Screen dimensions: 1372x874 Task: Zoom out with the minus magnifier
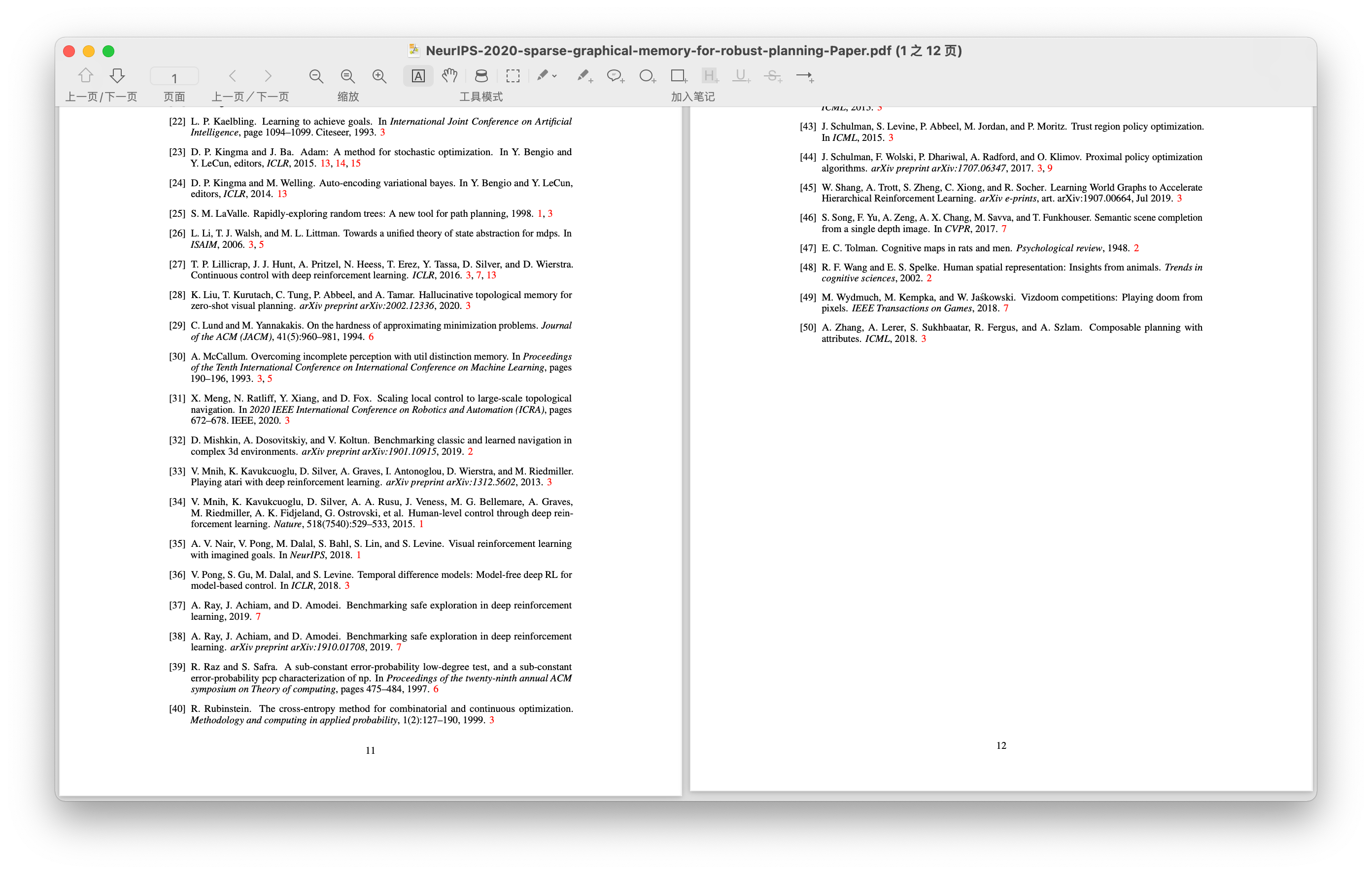point(316,76)
